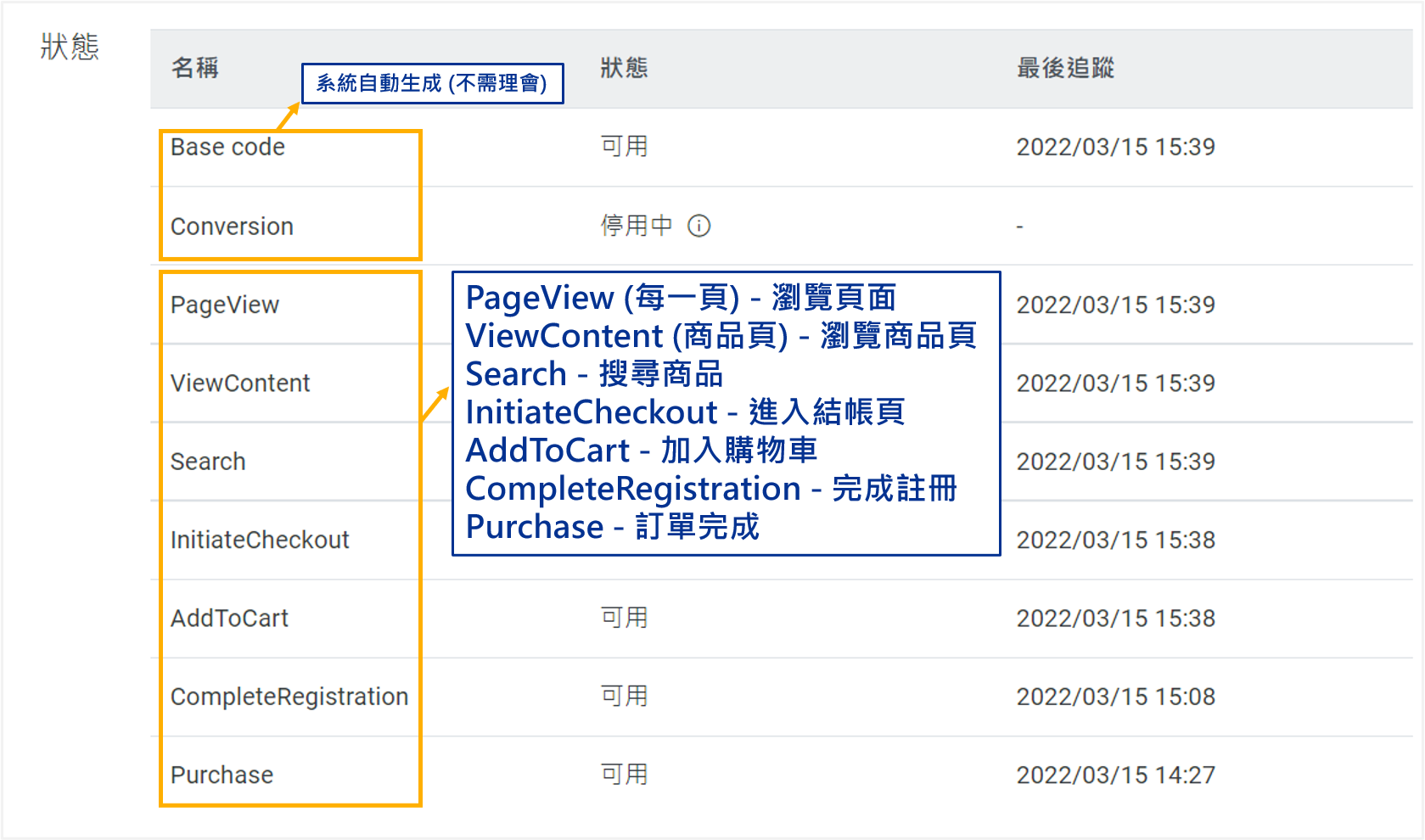This screenshot has height=840, width=1425.
Task: Click the 系統自動生成 (不需理會) annotation label
Action: pos(432,83)
